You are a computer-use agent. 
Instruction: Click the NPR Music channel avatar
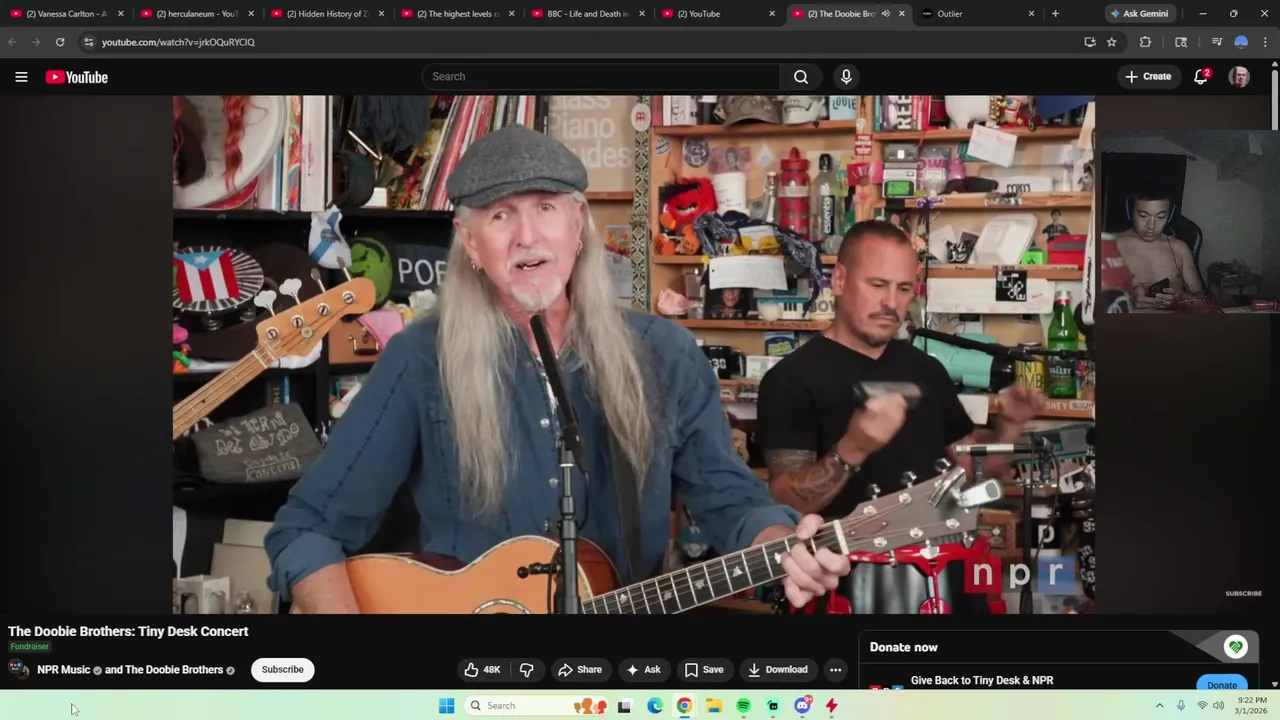[19, 670]
